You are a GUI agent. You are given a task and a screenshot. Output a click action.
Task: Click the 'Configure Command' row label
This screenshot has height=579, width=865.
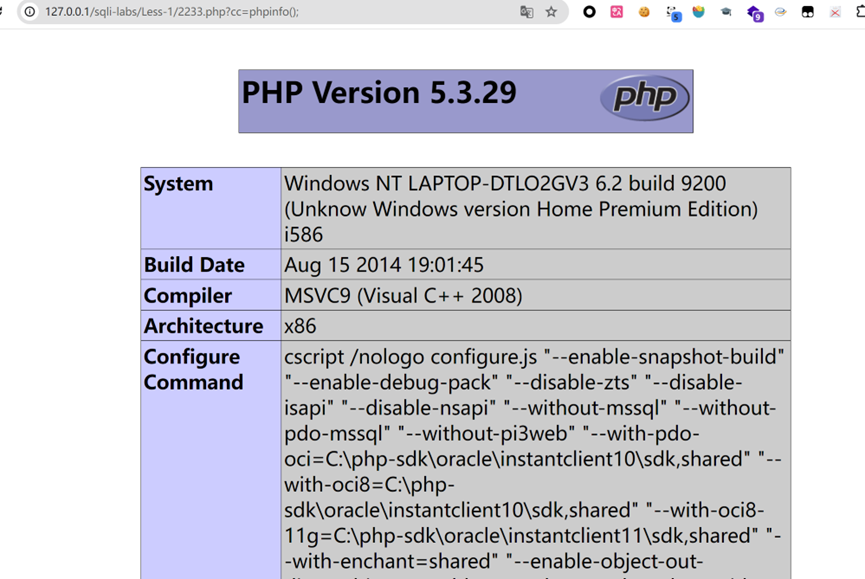coord(194,369)
